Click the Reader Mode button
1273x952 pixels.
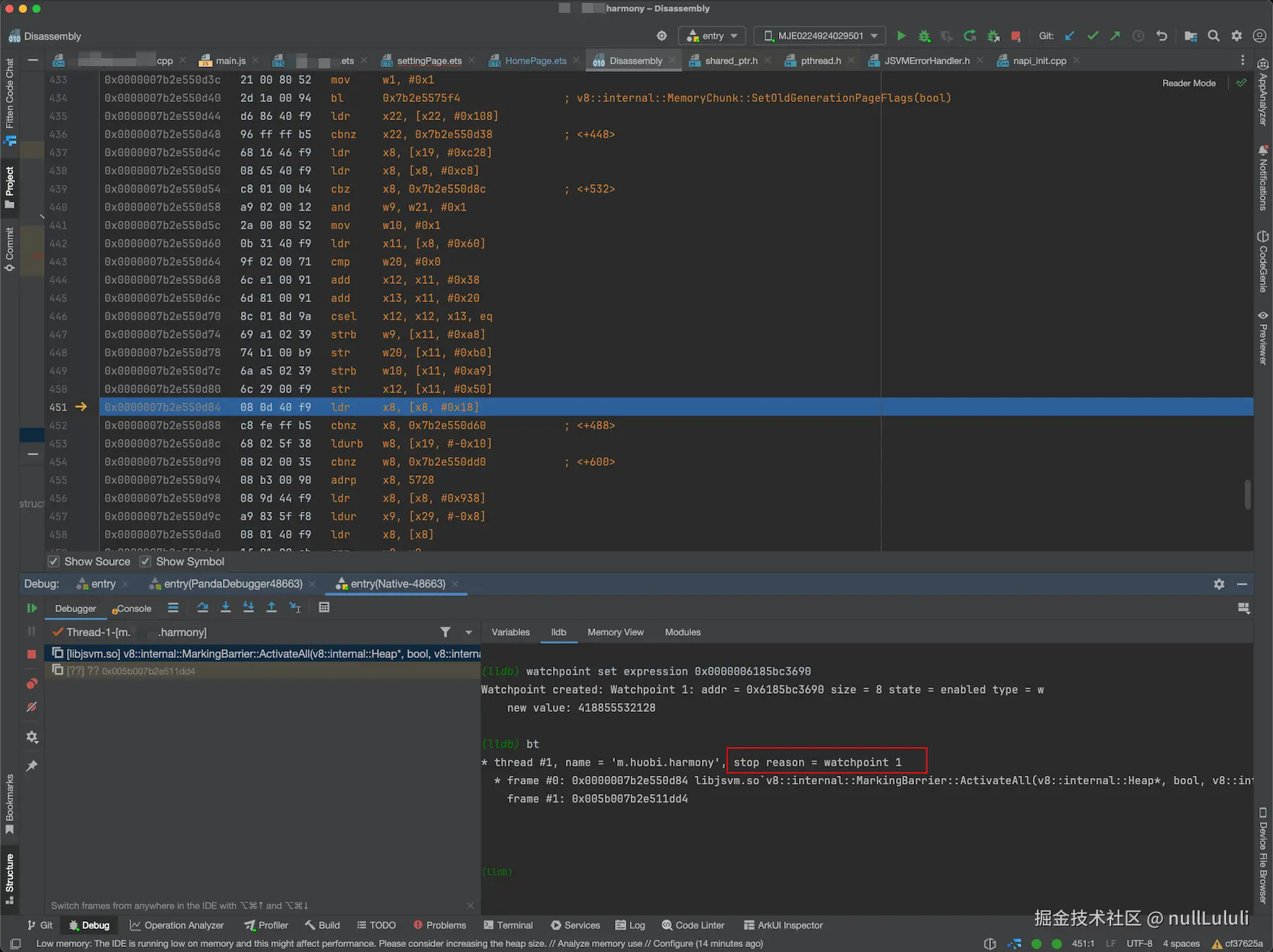[1188, 83]
